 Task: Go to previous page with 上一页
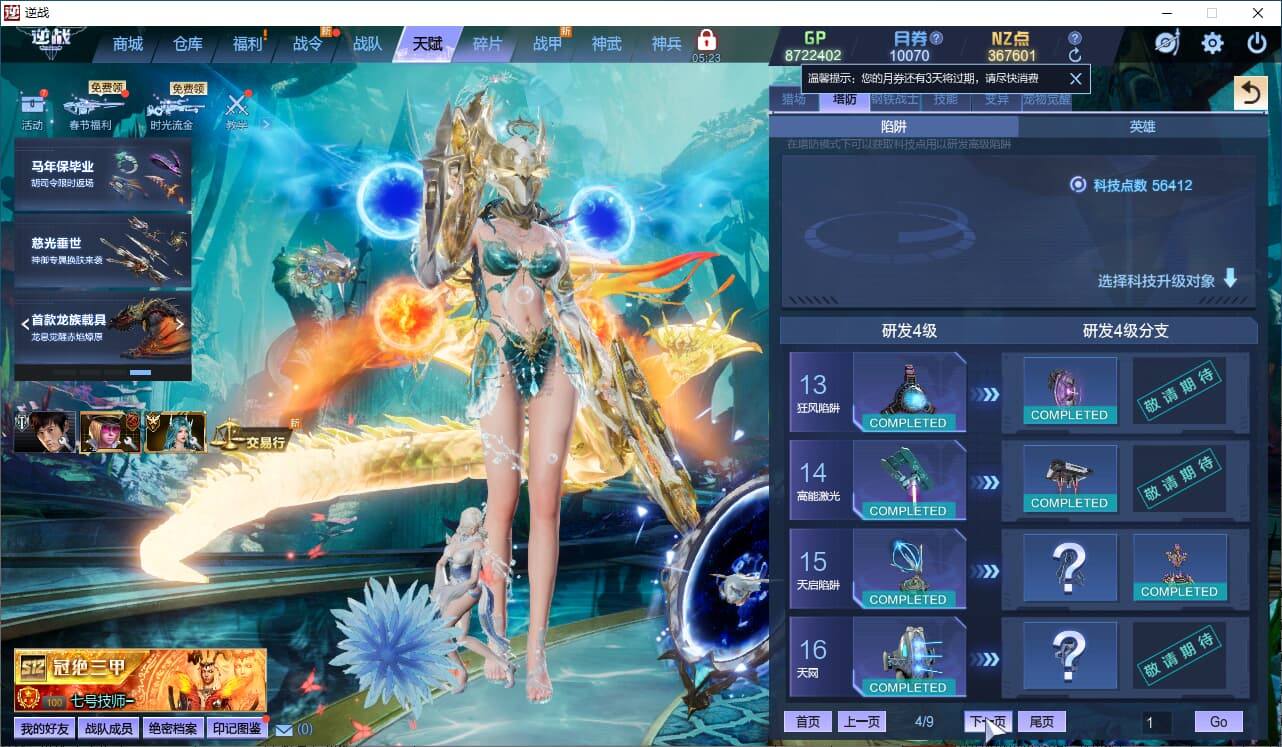click(x=861, y=722)
